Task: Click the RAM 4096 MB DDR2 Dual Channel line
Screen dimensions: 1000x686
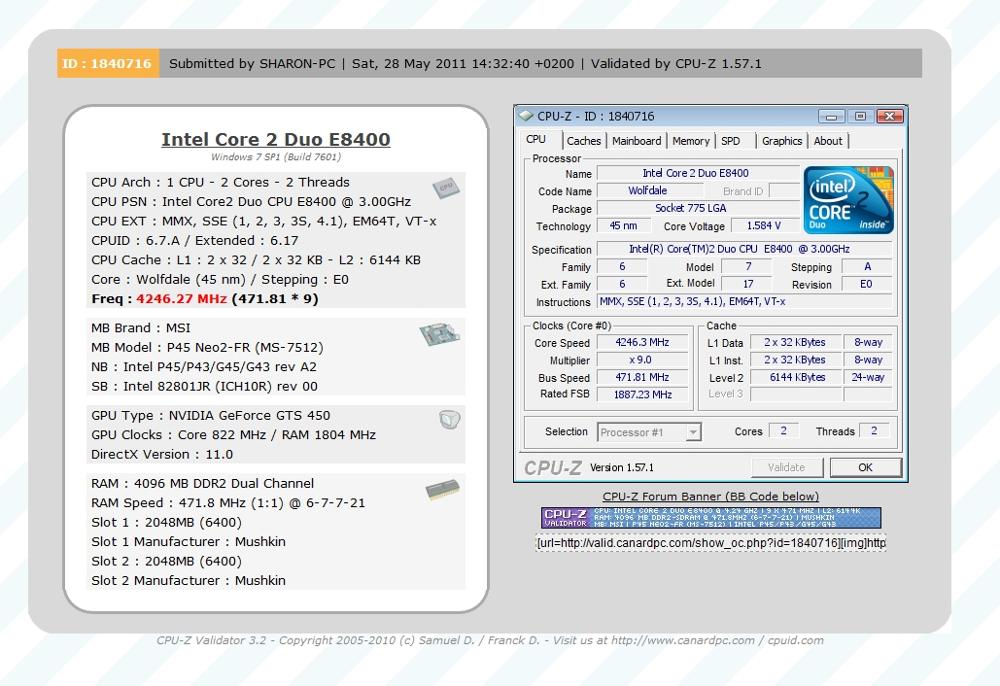Action: pyautogui.click(x=202, y=483)
